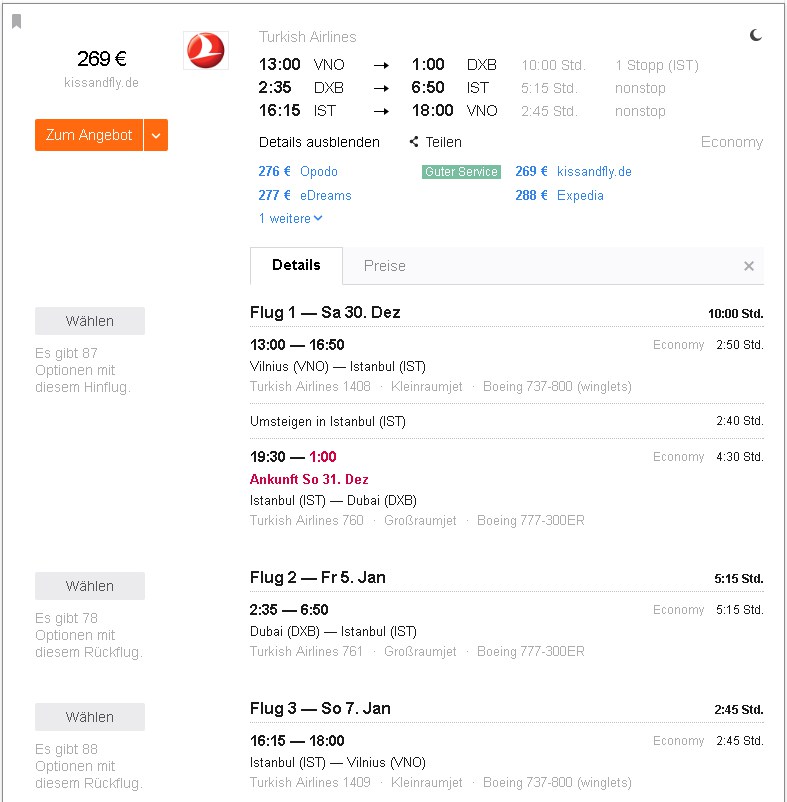Click the Flug 1 — Sa 30. Dez heading

tap(325, 312)
